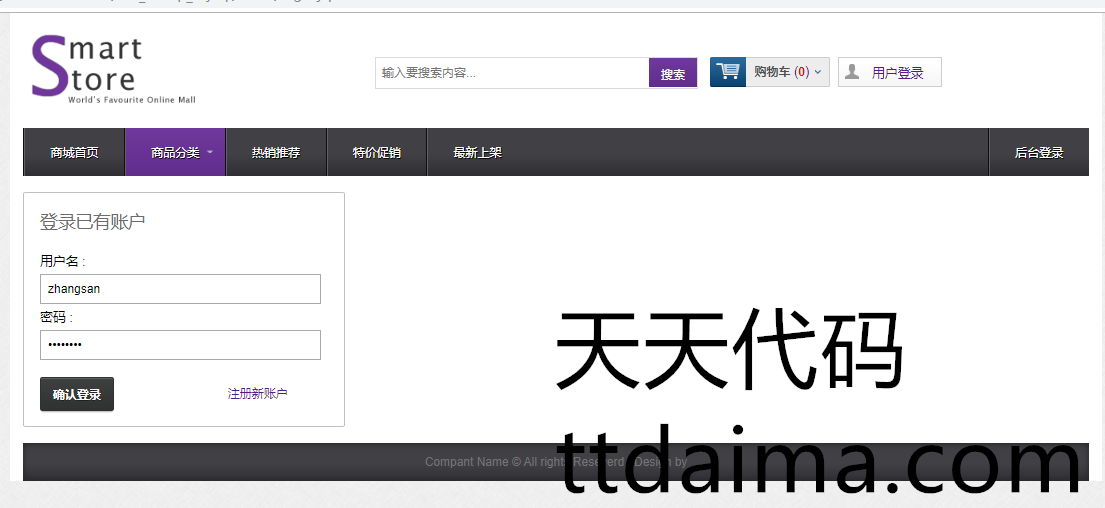
Task: Open the 热销推荐 menu item
Action: point(276,153)
